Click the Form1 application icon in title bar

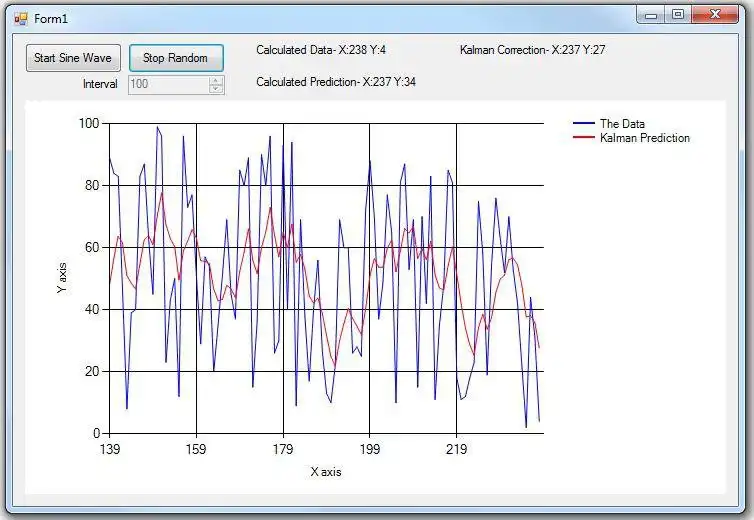(21, 19)
